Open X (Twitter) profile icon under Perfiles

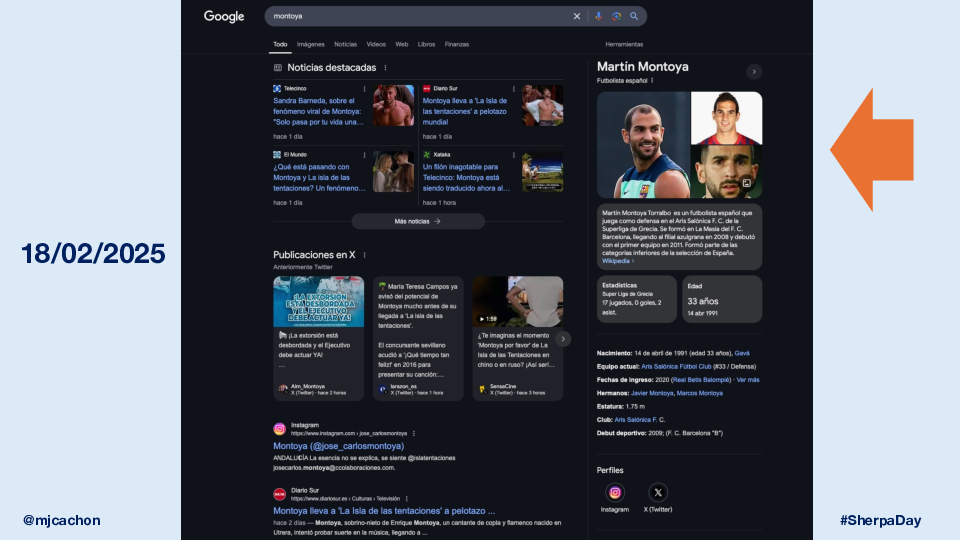pyautogui.click(x=658, y=492)
